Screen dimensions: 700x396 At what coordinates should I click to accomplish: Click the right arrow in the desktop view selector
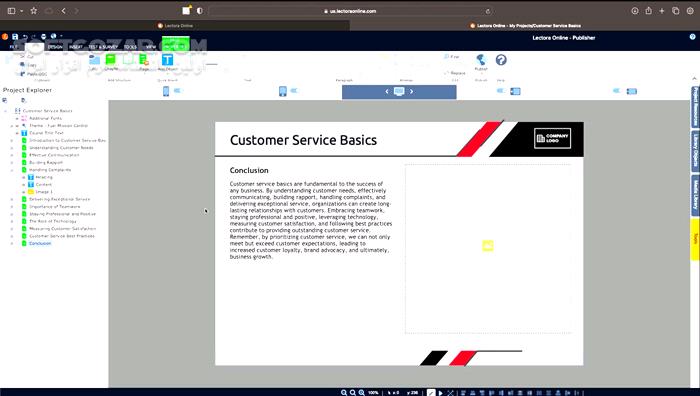tap(411, 92)
